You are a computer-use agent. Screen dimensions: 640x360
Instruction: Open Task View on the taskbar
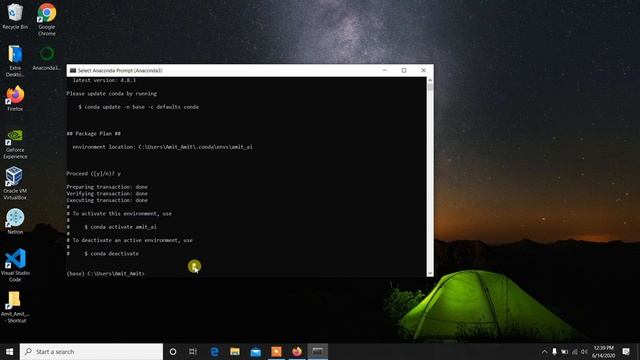[x=193, y=351]
